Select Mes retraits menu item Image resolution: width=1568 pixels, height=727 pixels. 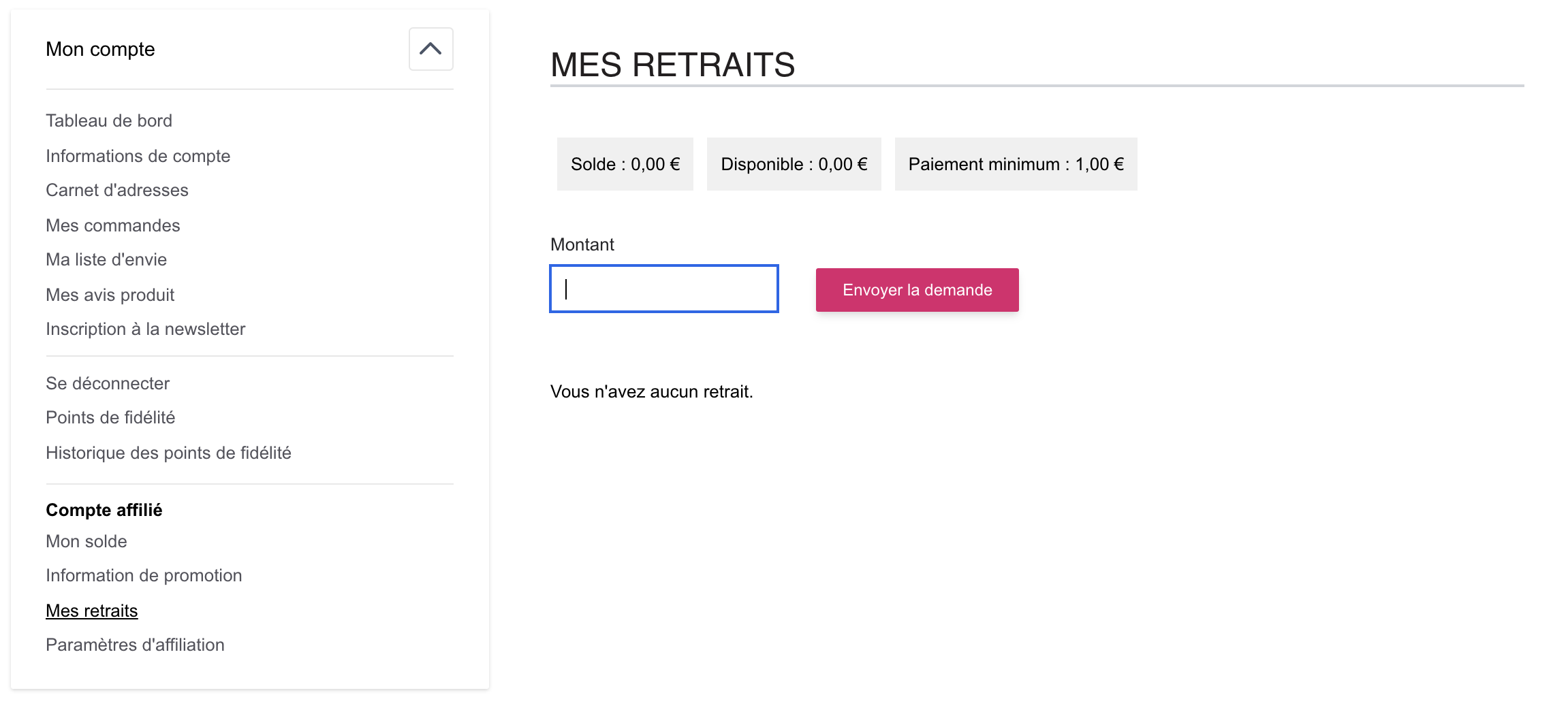(92, 611)
